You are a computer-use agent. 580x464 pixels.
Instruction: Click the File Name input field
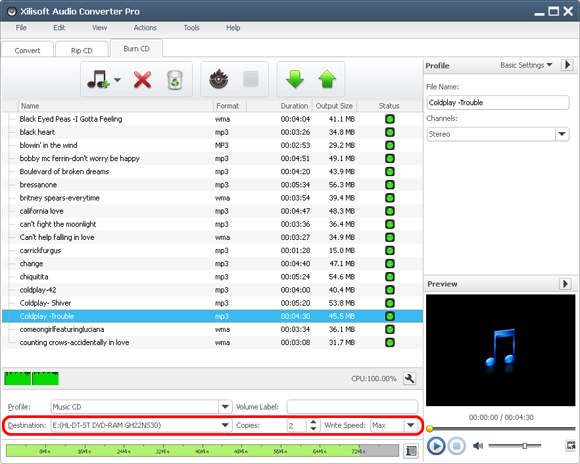click(498, 102)
